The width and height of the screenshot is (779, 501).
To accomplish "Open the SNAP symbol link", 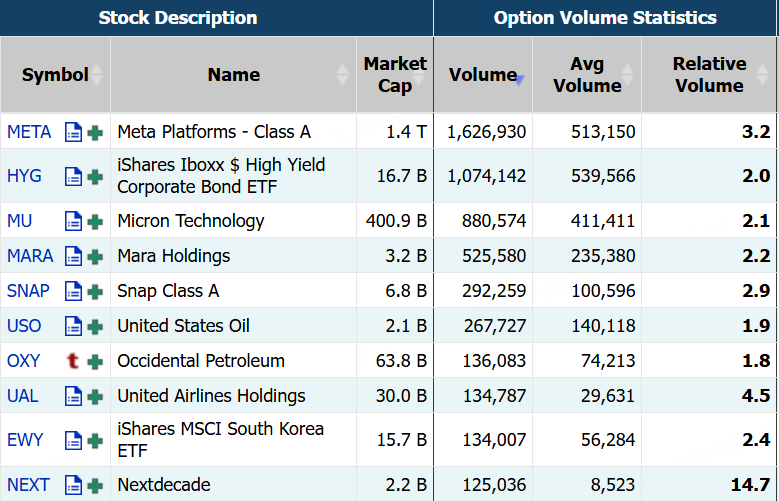I will pos(28,291).
